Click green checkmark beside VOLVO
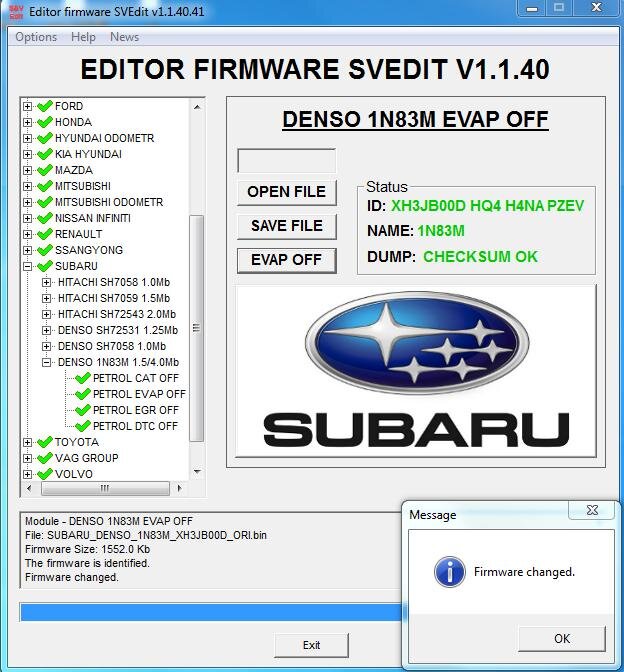The width and height of the screenshot is (624, 672). point(45,474)
